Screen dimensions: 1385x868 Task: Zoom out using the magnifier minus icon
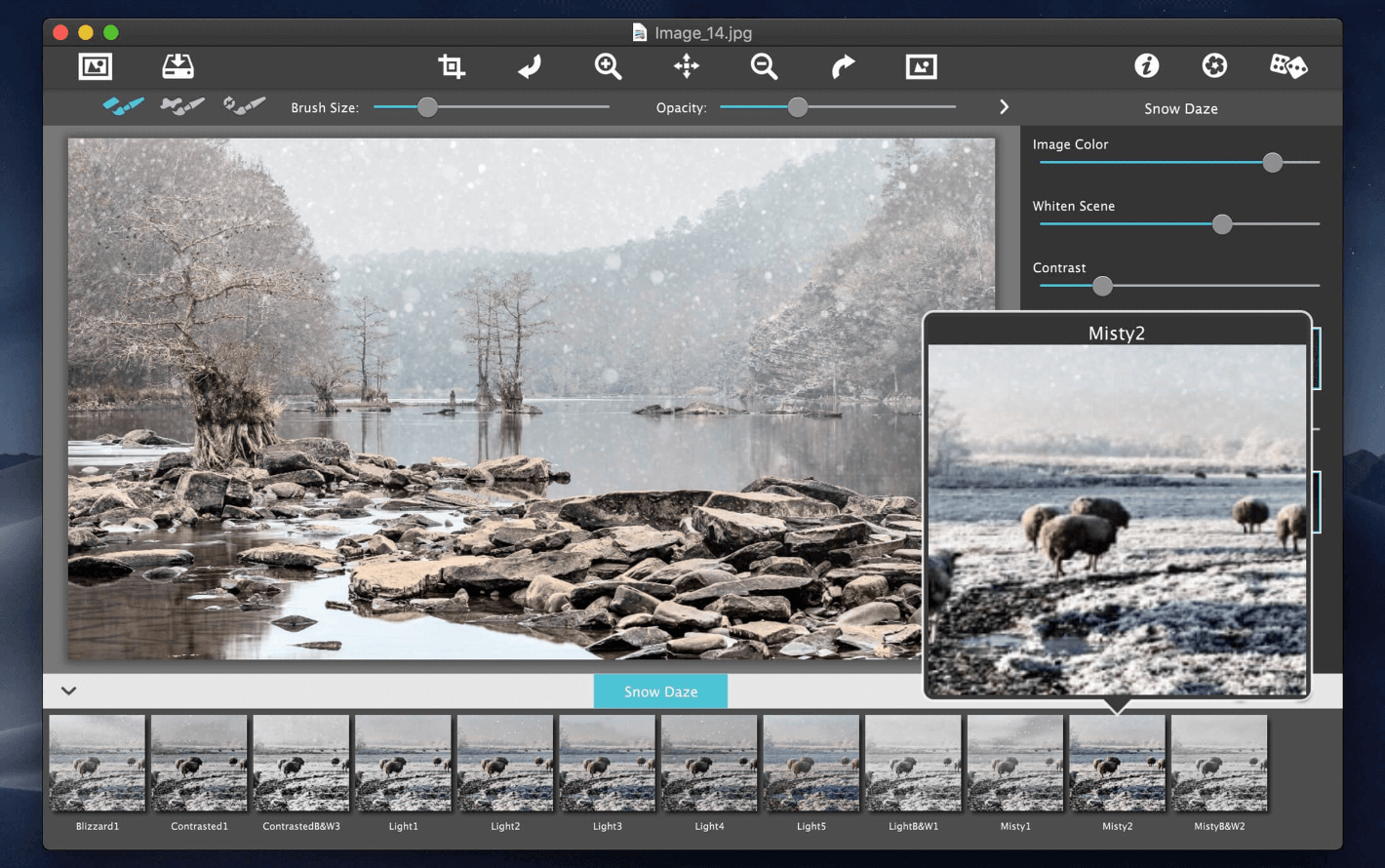click(765, 66)
